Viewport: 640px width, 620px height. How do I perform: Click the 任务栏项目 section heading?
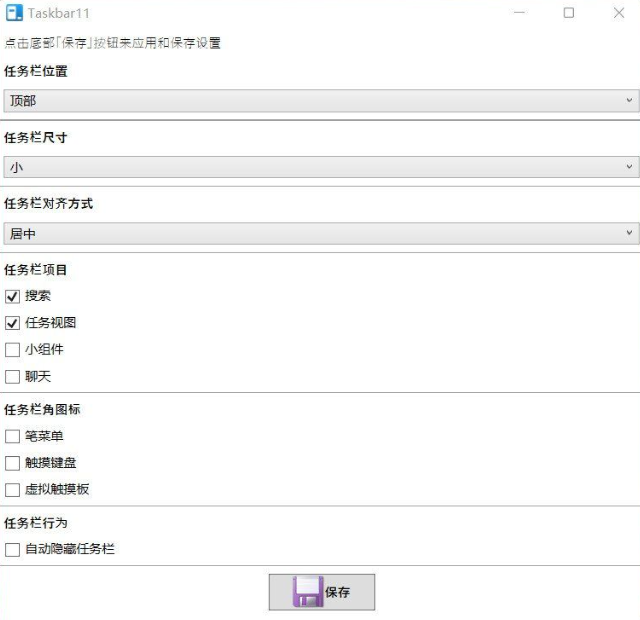tap(36, 269)
